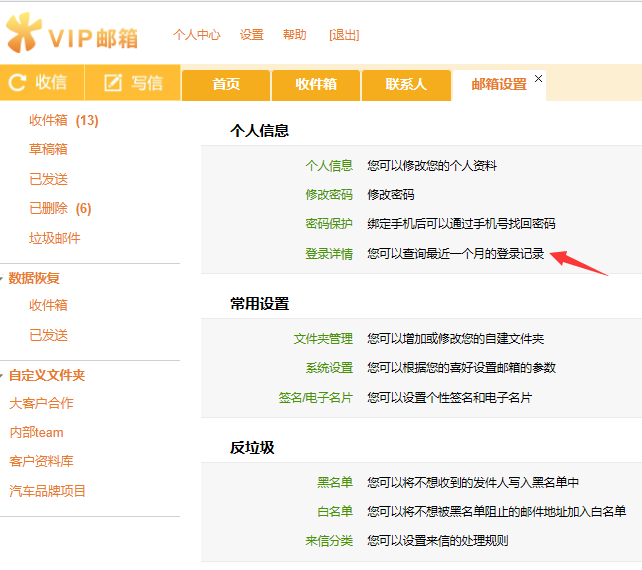Collapse the 数据恢复 section header
This screenshot has width=642, height=570.
[x=34, y=278]
